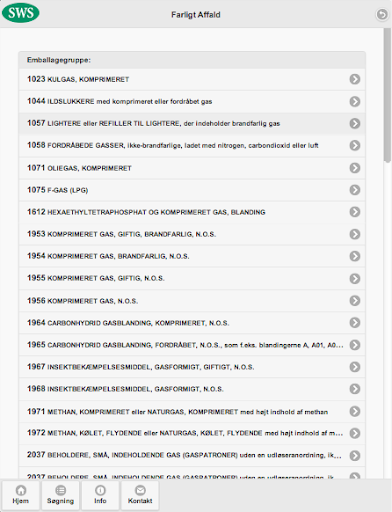Screen dimensions: 392x512
Task: Expand 1964 Carbonhydrid gasblanding, komprimeret arrow
Action: pyautogui.click(x=355, y=322)
